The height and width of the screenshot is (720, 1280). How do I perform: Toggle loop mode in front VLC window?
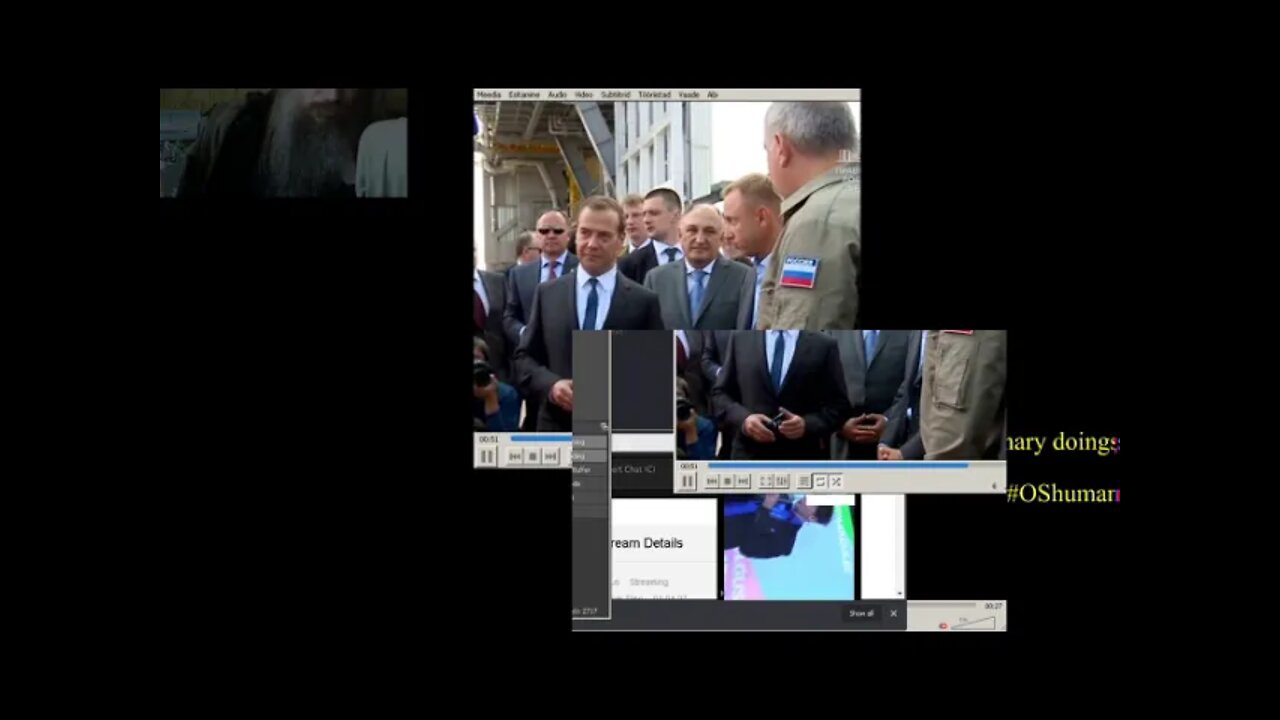coord(820,481)
